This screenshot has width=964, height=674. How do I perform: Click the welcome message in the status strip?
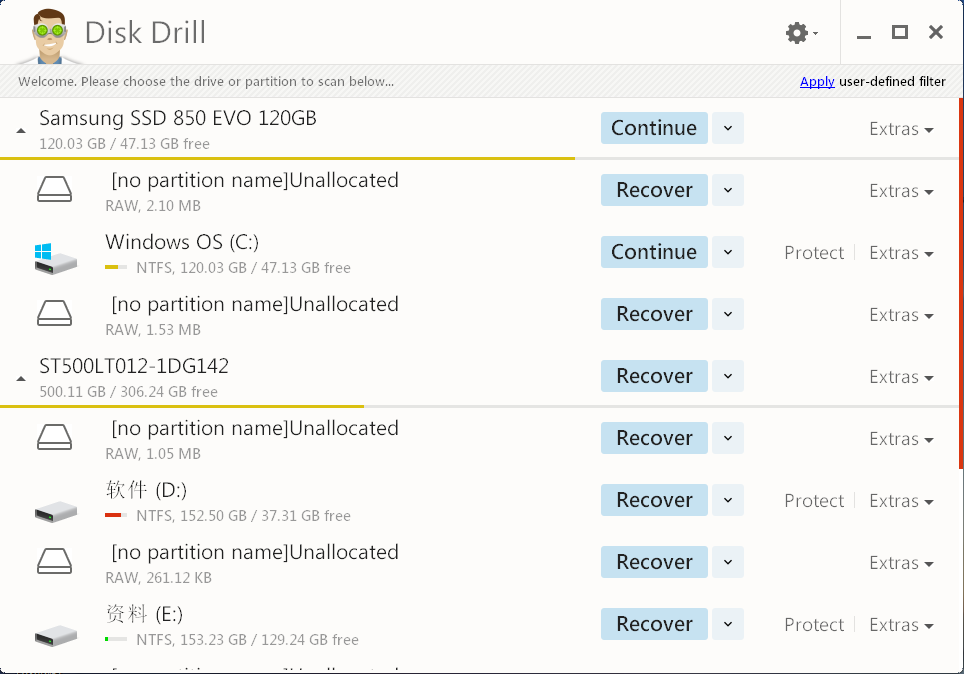pos(206,81)
